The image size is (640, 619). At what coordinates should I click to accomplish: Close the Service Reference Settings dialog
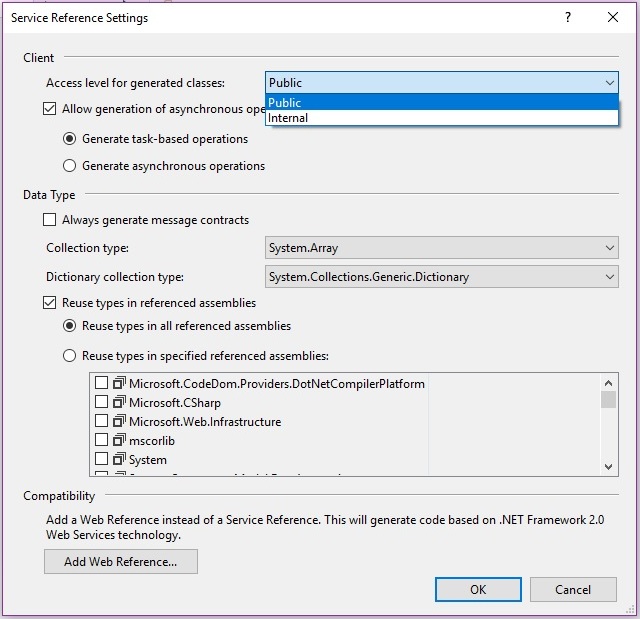click(613, 17)
